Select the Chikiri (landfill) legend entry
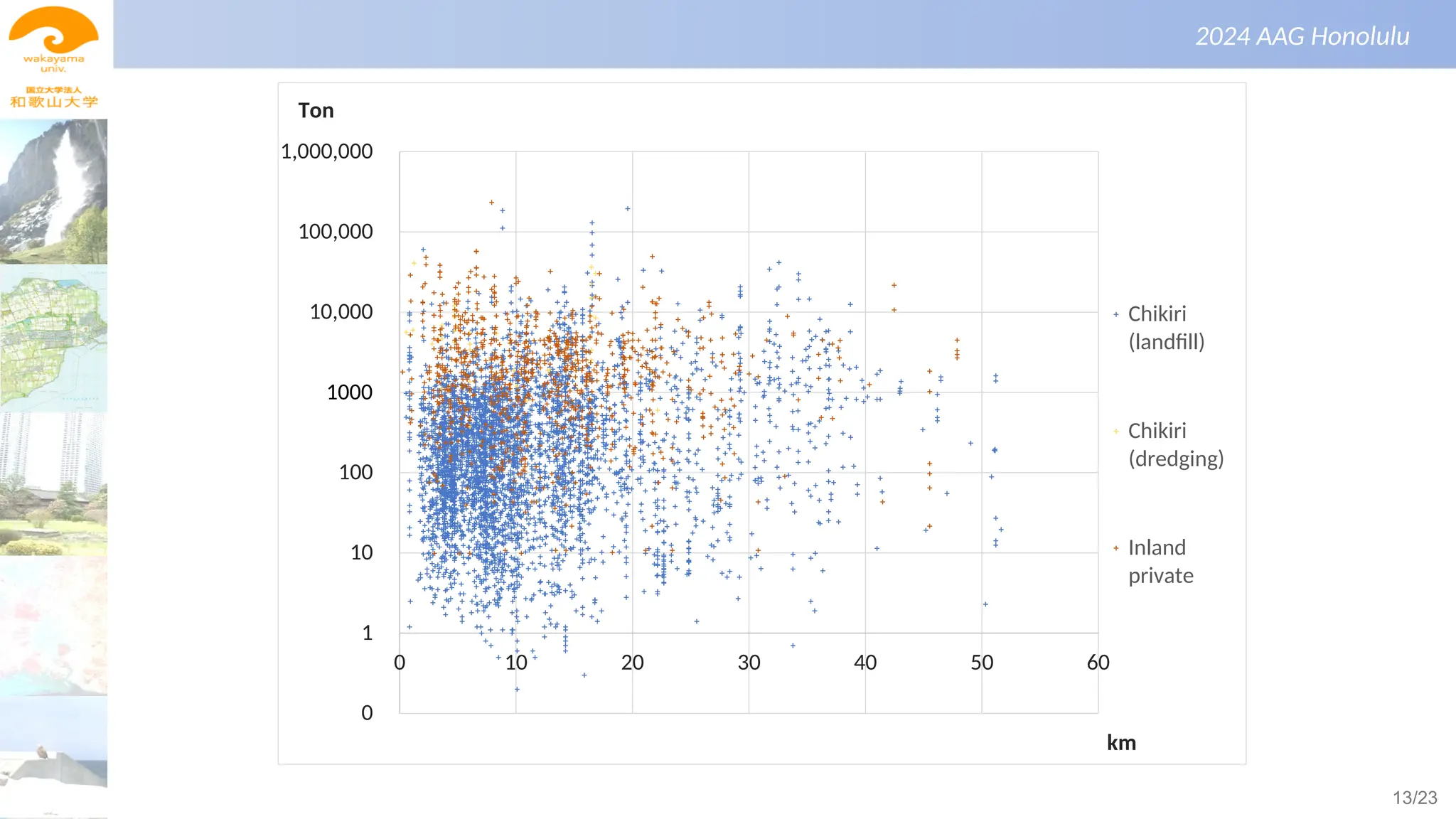 [1165, 328]
